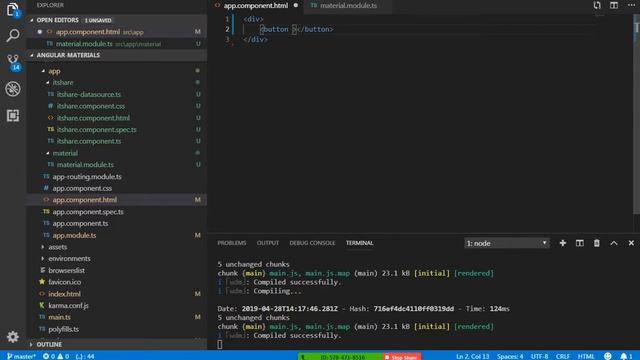Kill the terminal with trash icon
Screen dimensions: 640x360
(596, 243)
